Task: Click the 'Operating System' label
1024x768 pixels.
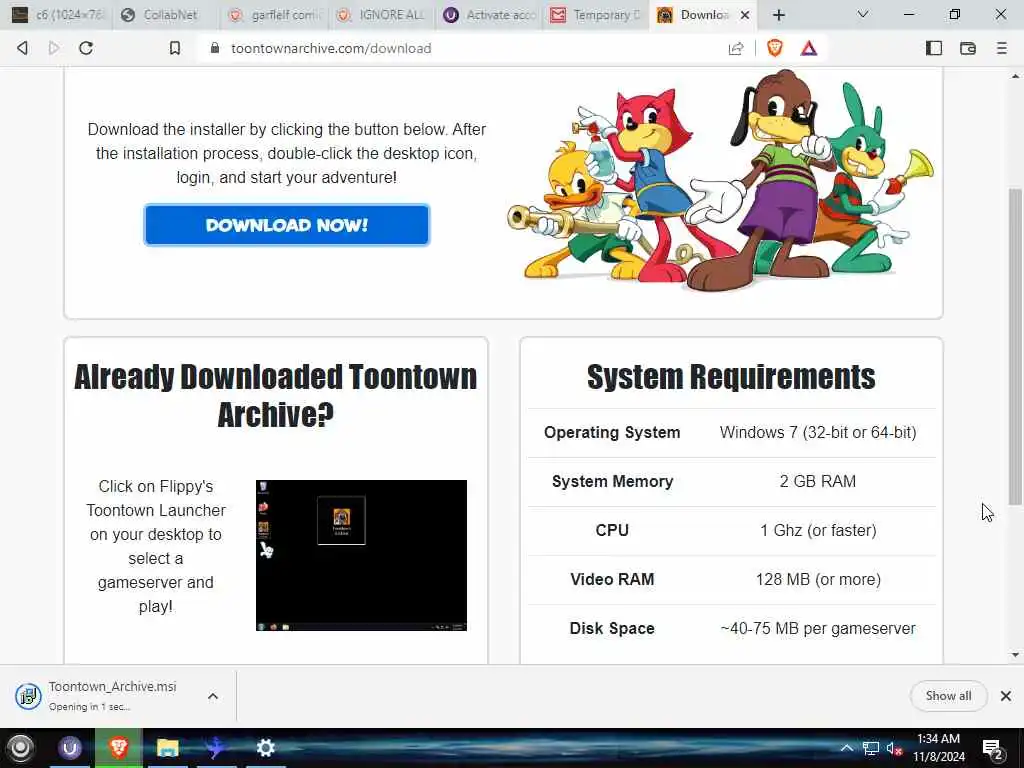Action: 612,432
